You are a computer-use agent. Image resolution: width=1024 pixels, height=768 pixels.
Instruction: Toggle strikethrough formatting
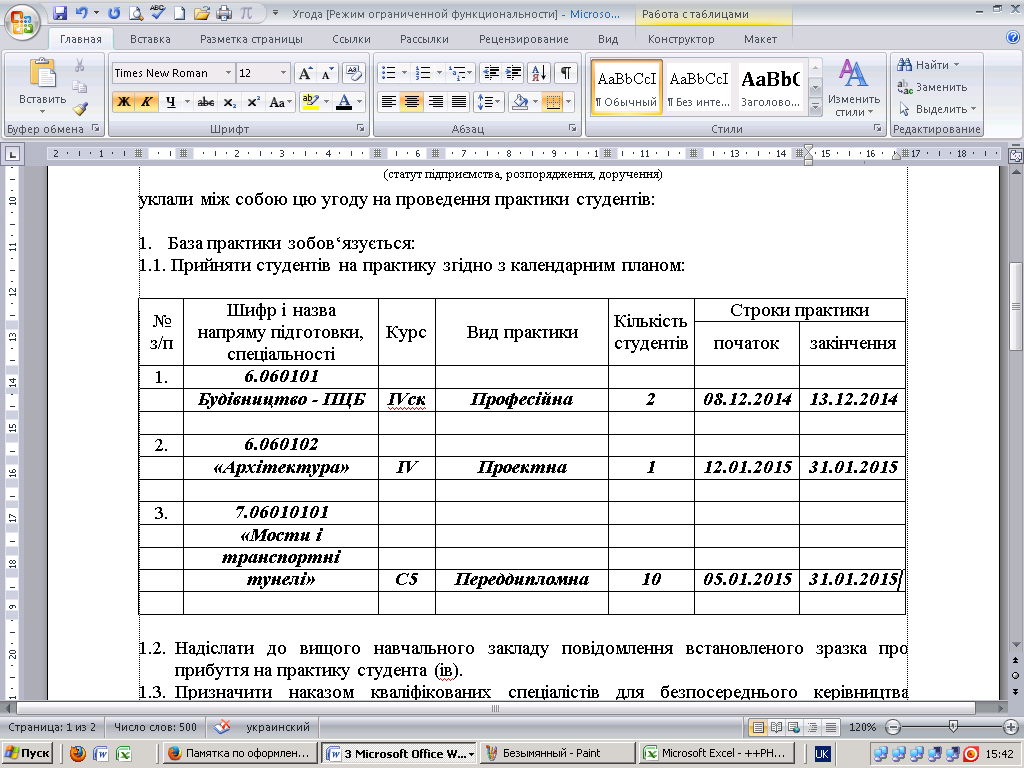(x=206, y=102)
